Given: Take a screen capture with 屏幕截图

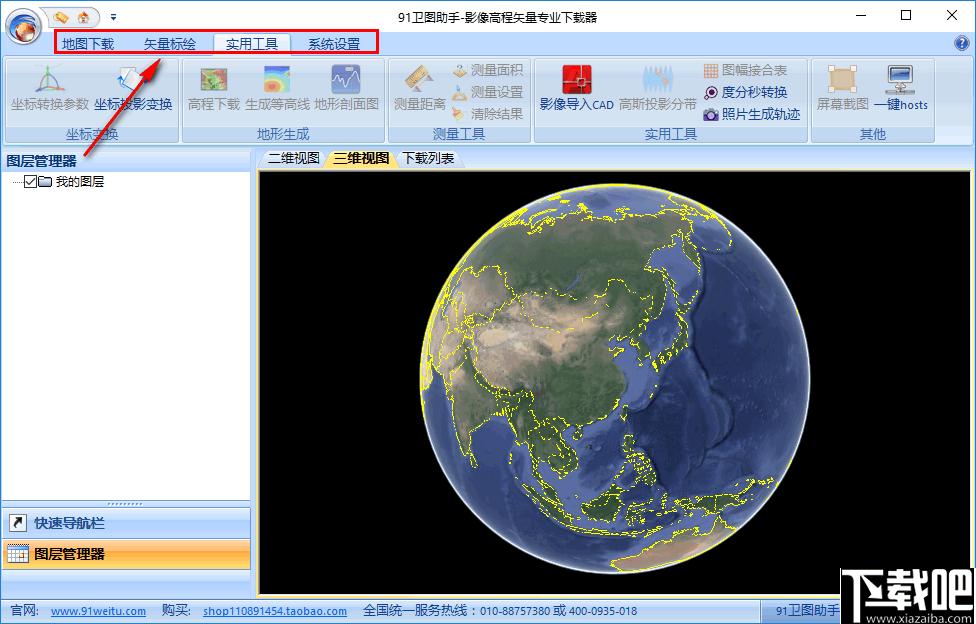Looking at the screenshot, I should point(842,89).
